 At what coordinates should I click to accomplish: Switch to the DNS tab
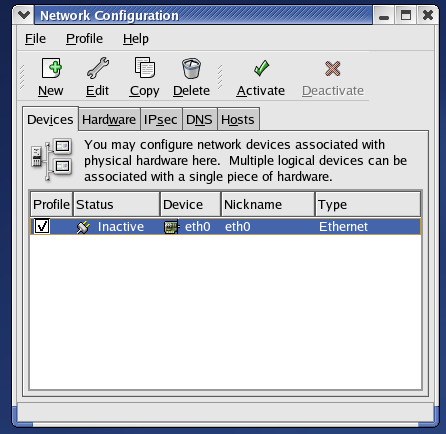click(199, 119)
